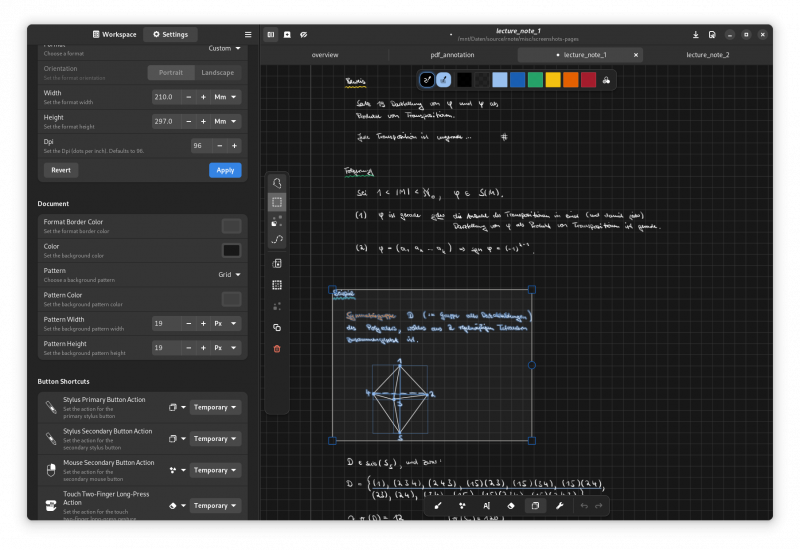Image resolution: width=800 pixels, height=550 pixels.
Task: Open the Width unit dropdown (Mm)
Action: click(226, 97)
